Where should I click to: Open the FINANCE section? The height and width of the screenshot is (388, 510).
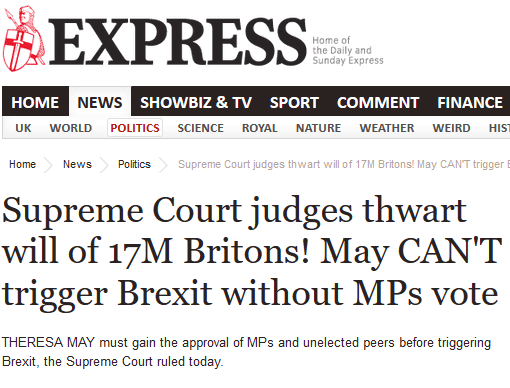tap(470, 102)
